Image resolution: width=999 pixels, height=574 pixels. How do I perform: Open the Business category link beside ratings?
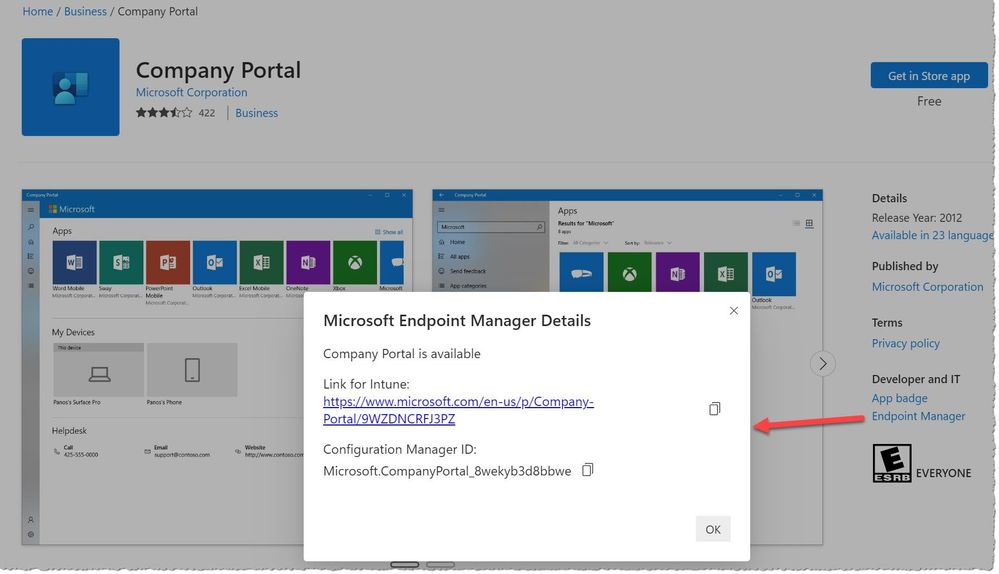[x=256, y=113]
